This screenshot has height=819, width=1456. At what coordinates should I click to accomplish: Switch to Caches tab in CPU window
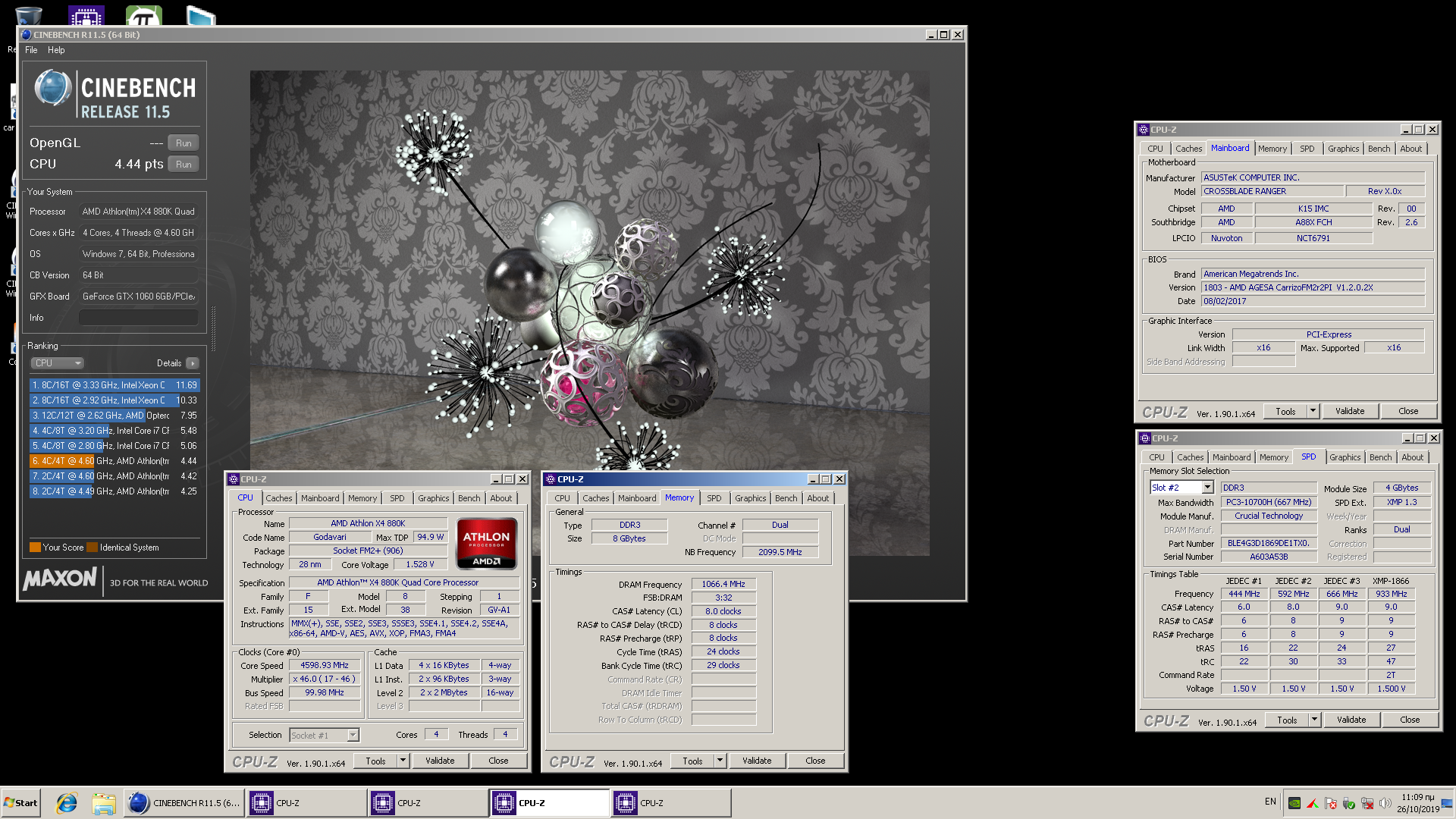pos(278,498)
